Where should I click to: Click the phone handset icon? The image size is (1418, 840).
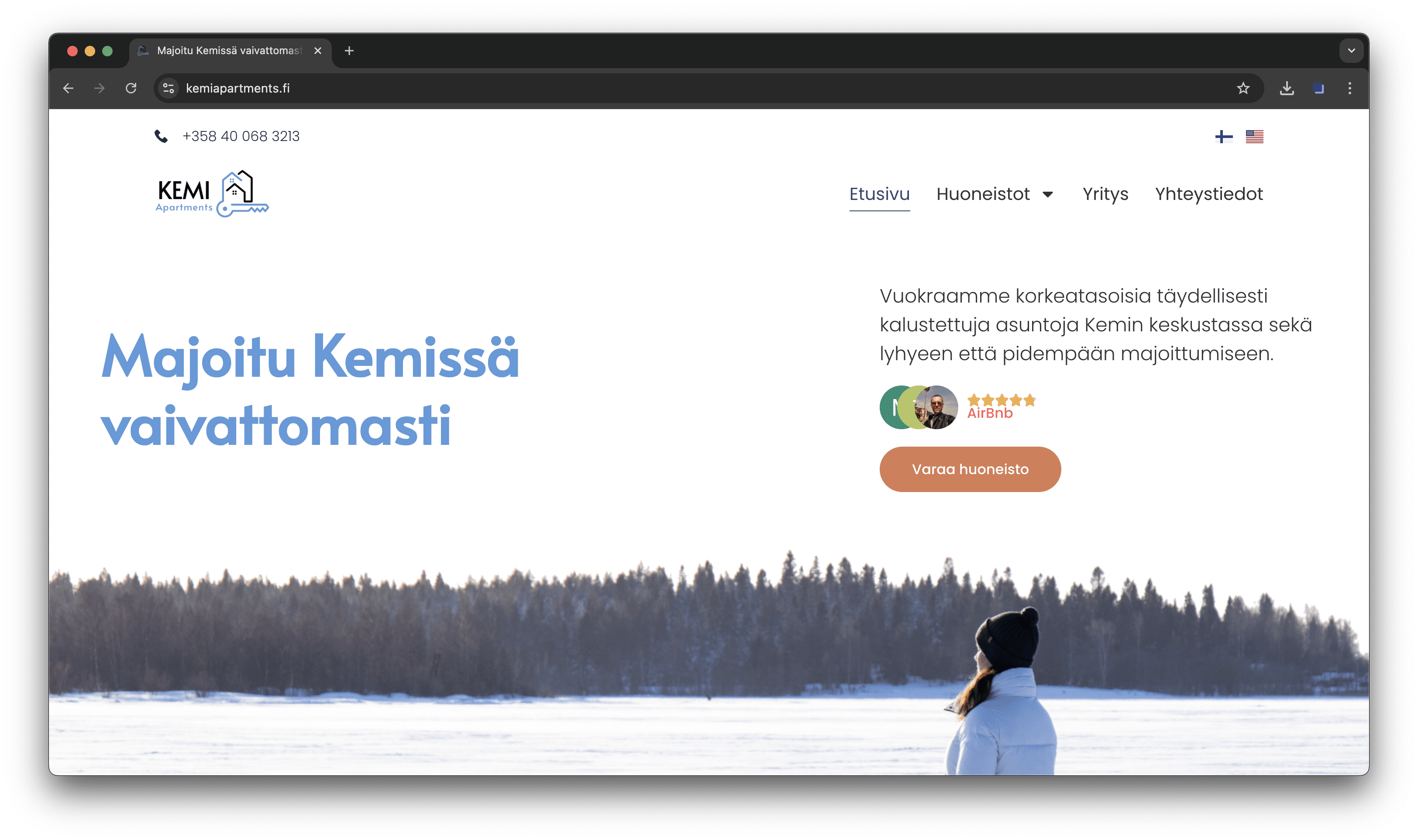point(161,136)
